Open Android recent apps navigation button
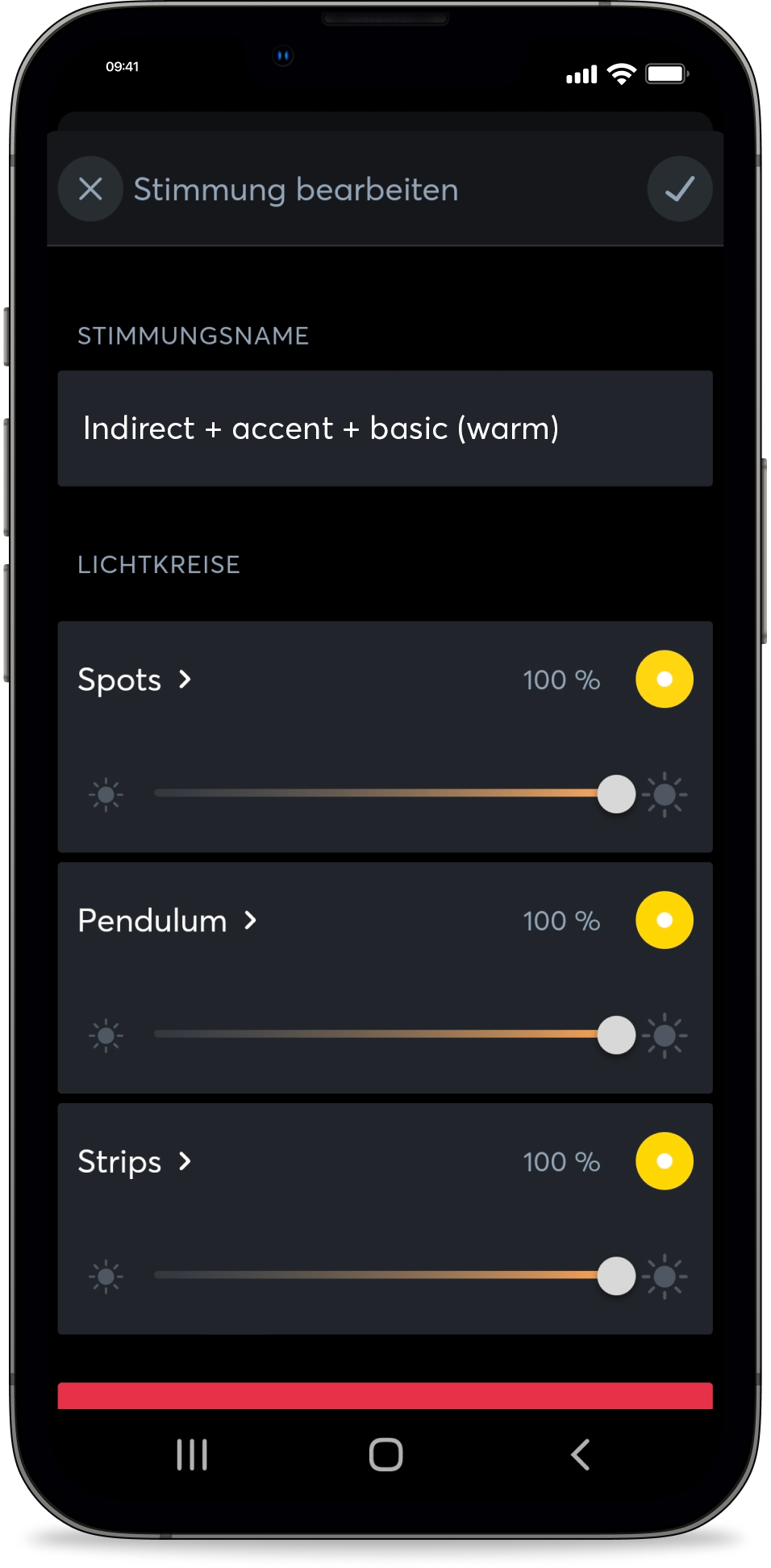 [192, 1455]
